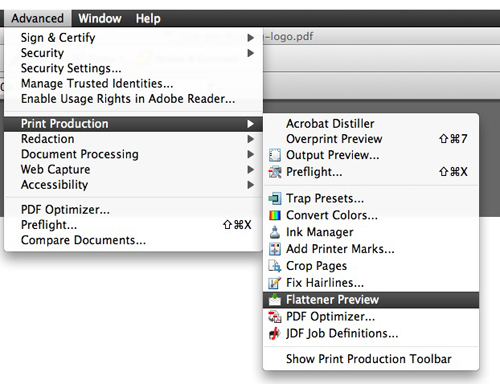This screenshot has width=500, height=384.
Task: Click the Crop Pages icon
Action: coord(275,266)
